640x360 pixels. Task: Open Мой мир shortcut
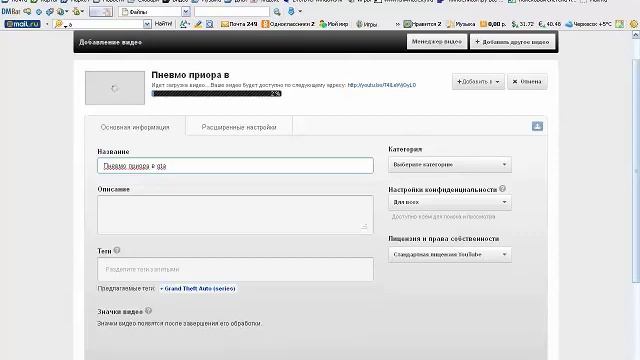pos(334,24)
